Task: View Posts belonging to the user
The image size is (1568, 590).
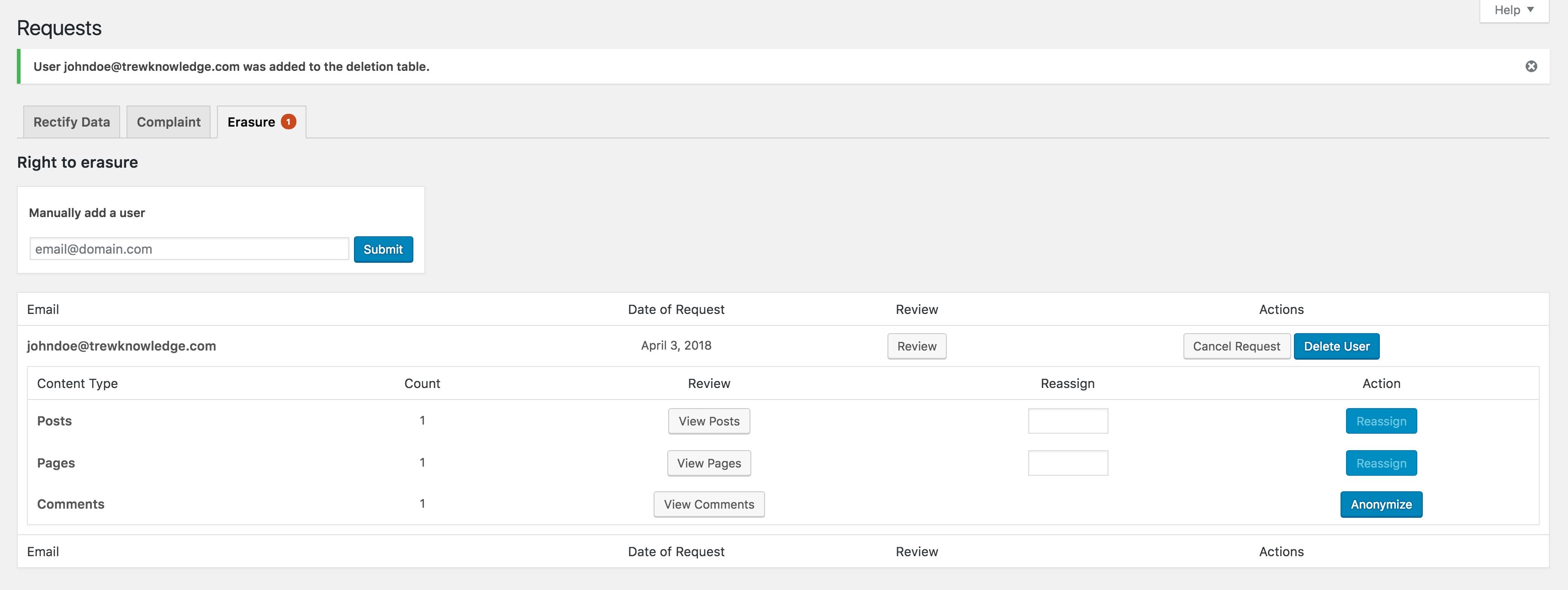Action: [x=708, y=421]
